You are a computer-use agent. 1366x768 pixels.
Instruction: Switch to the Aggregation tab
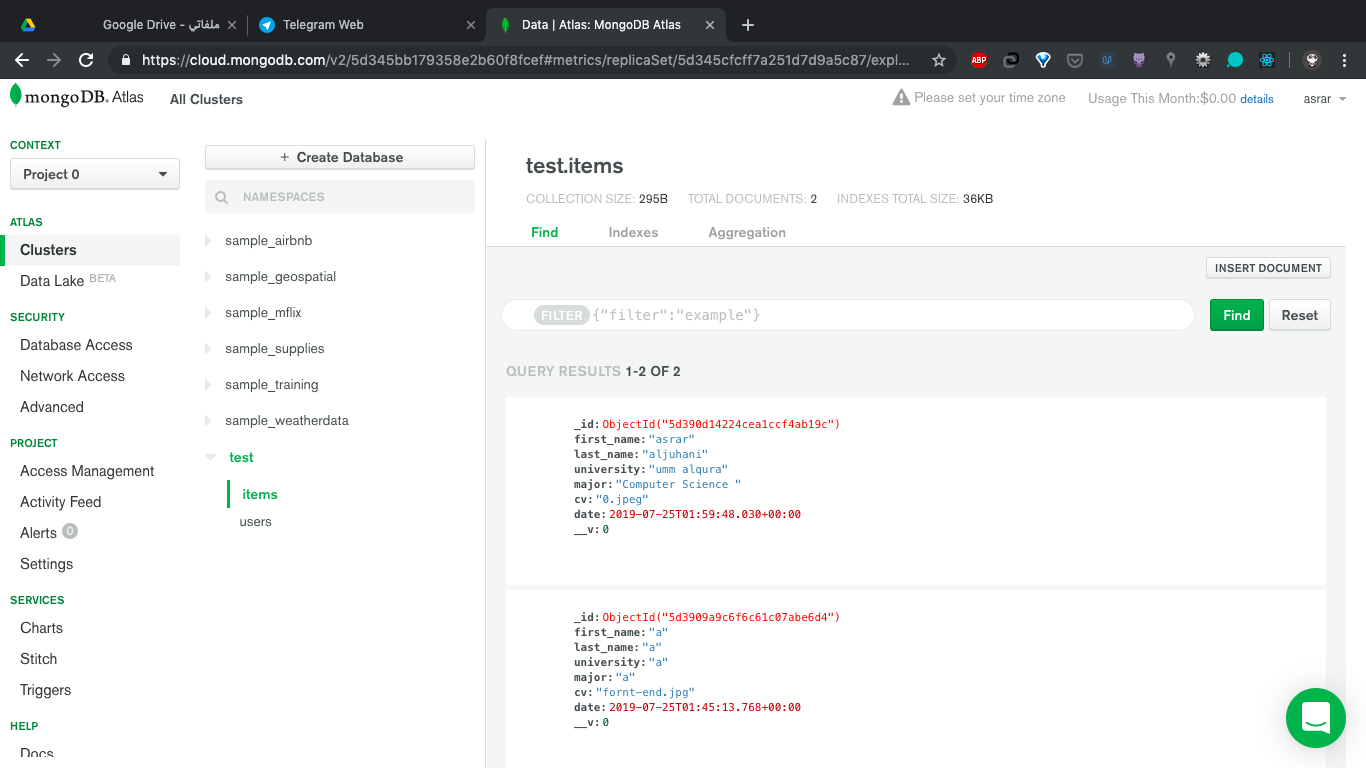tap(746, 231)
